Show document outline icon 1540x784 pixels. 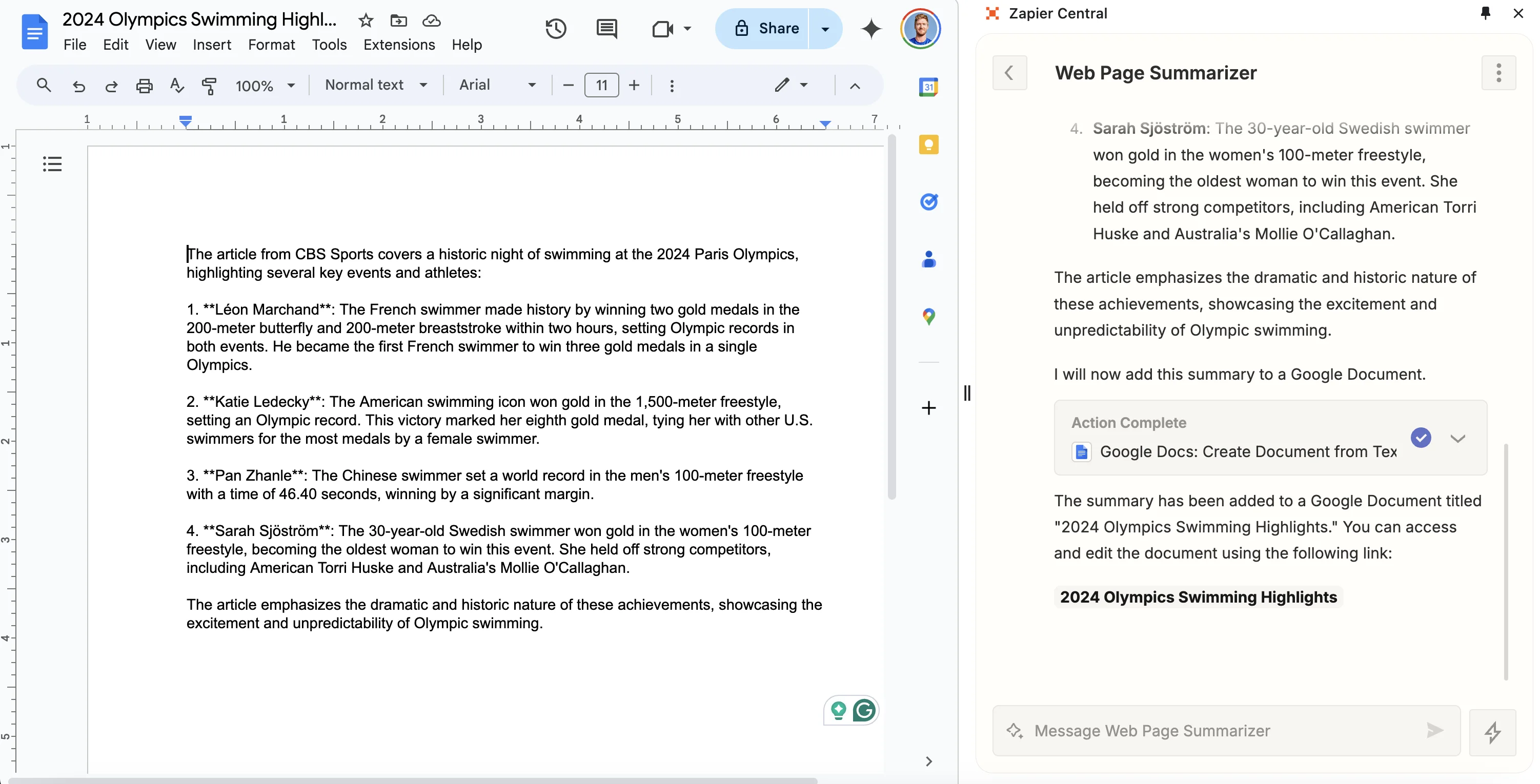[x=52, y=164]
